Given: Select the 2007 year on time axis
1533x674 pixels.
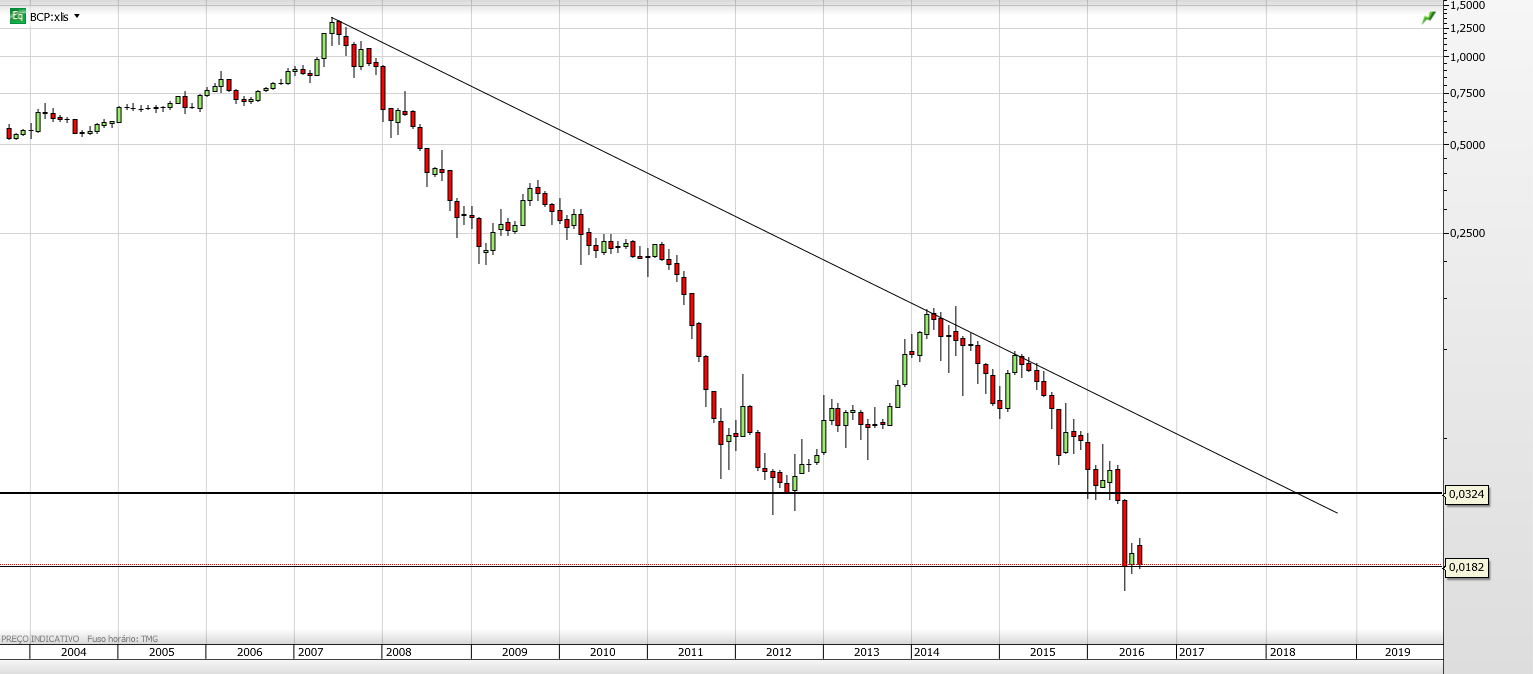Looking at the screenshot, I should click(310, 652).
